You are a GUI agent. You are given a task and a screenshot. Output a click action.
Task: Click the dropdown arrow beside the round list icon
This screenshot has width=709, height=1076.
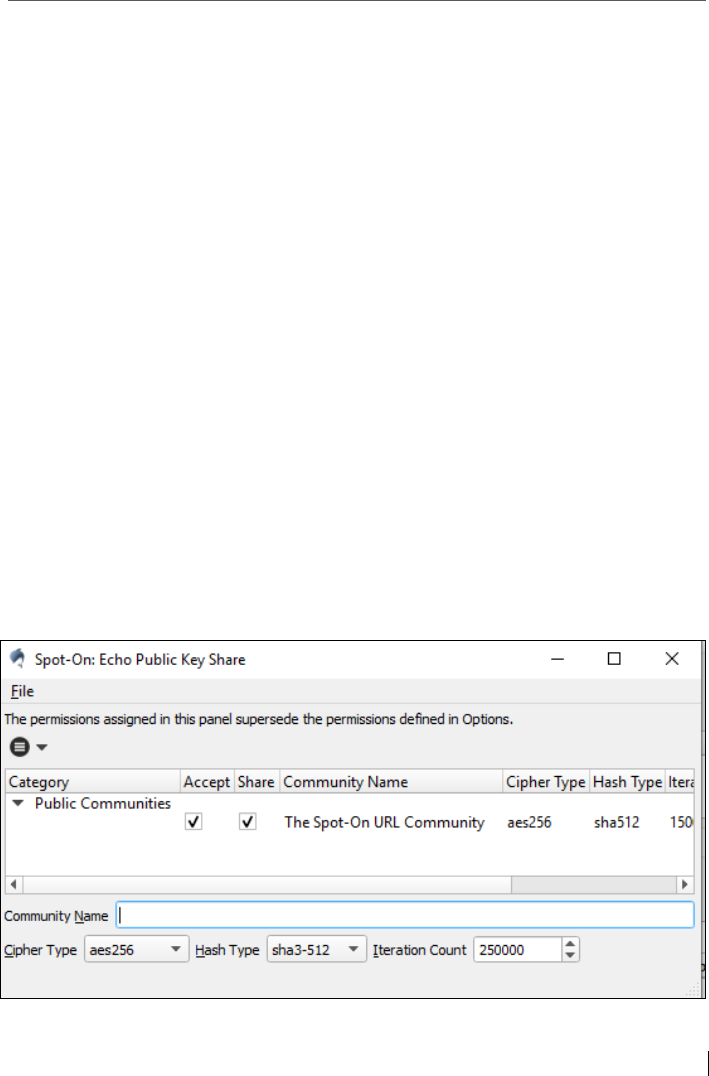click(x=42, y=747)
